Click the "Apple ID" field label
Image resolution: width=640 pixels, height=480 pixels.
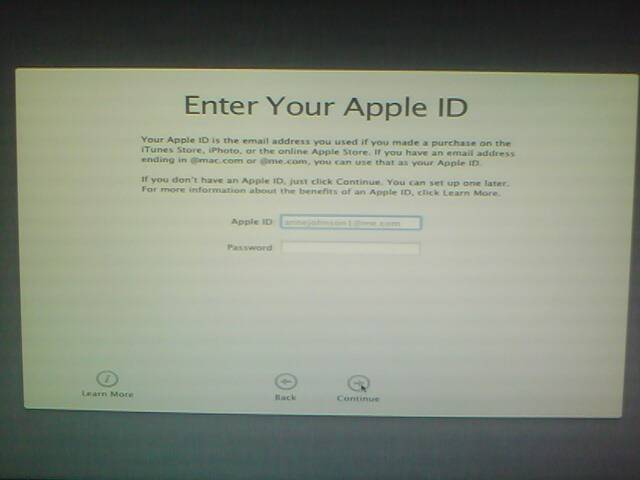[252, 223]
